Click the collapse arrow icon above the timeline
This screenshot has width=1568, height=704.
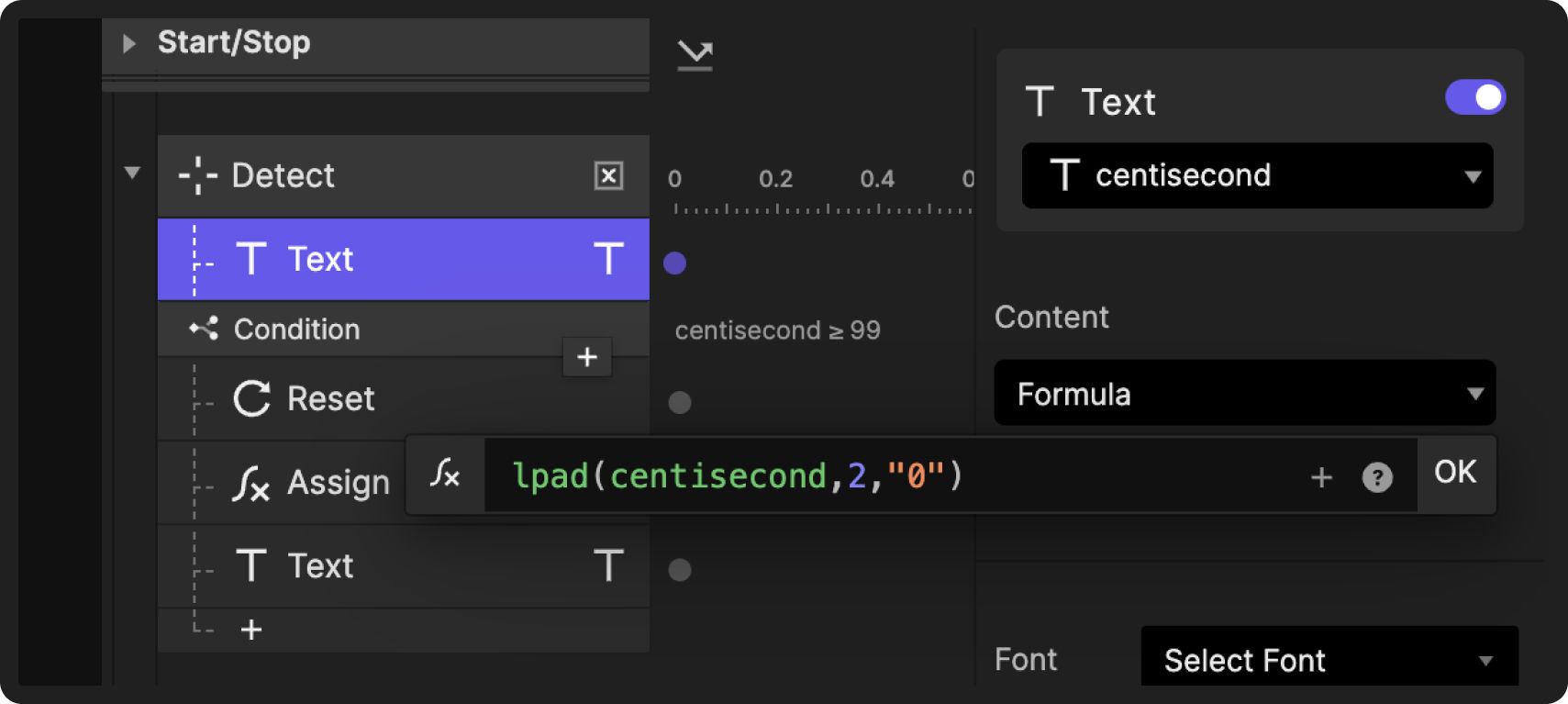pos(695,55)
